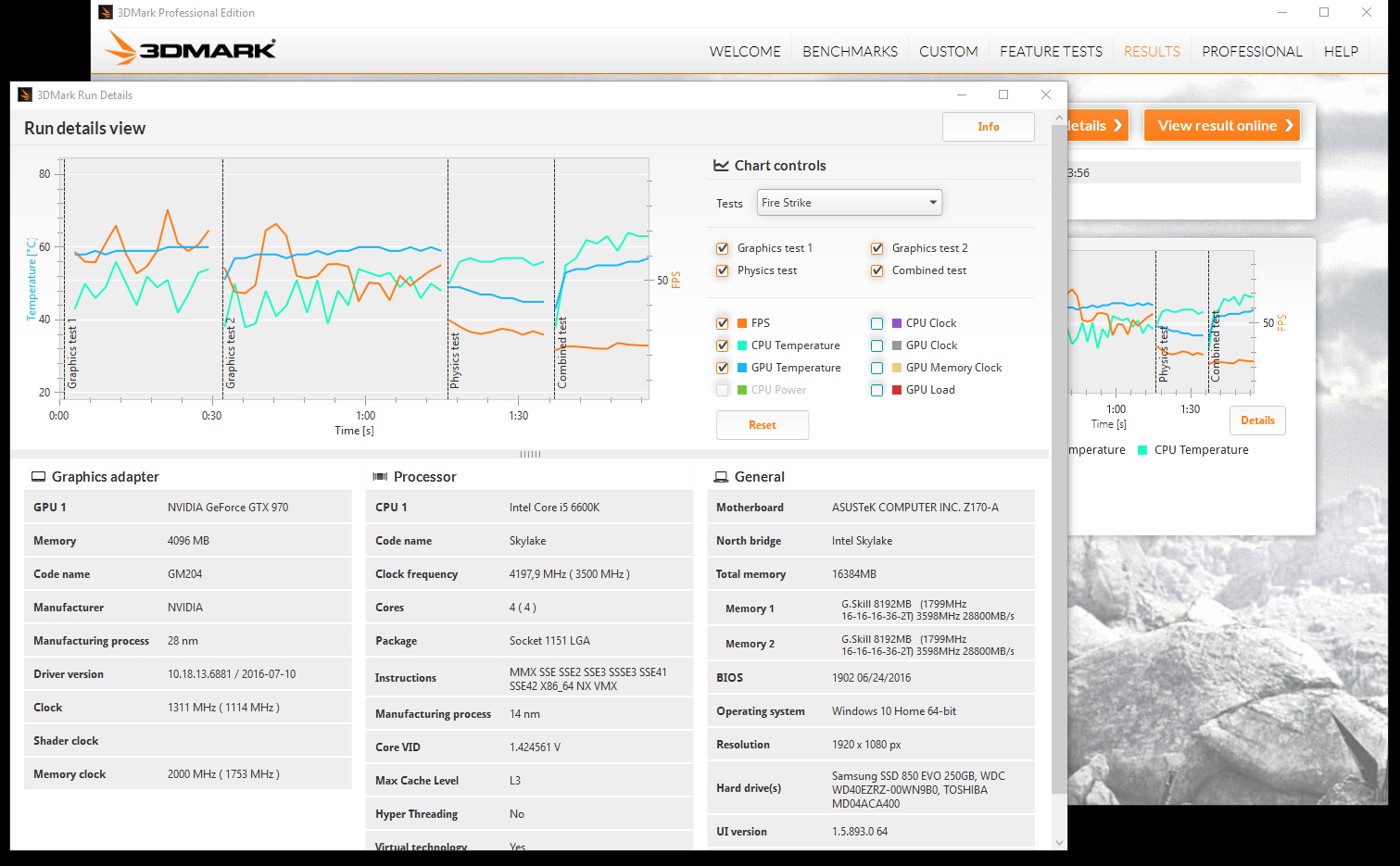Image resolution: width=1400 pixels, height=866 pixels.
Task: Click the Graphics test 1 chart marker
Action: [72, 356]
